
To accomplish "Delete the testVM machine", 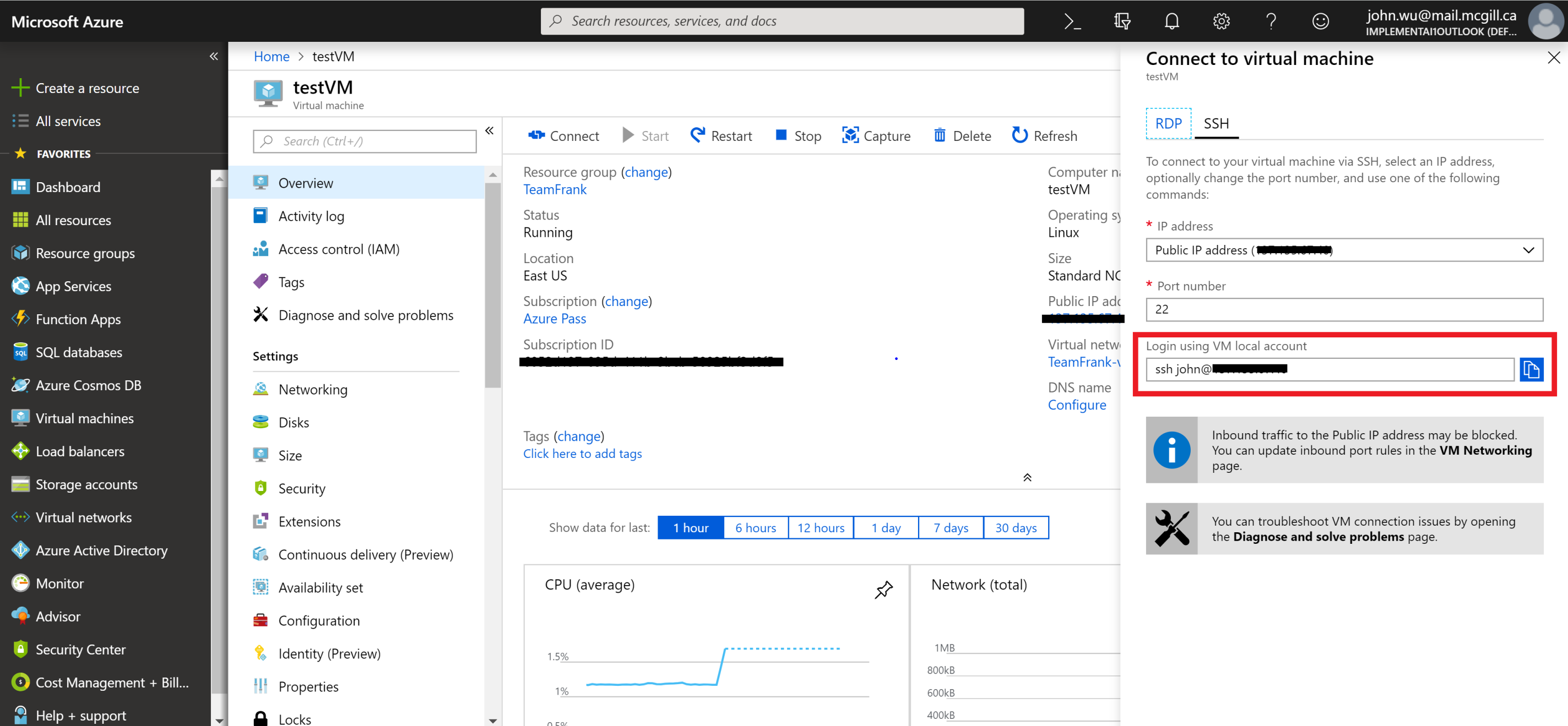I will [962, 136].
